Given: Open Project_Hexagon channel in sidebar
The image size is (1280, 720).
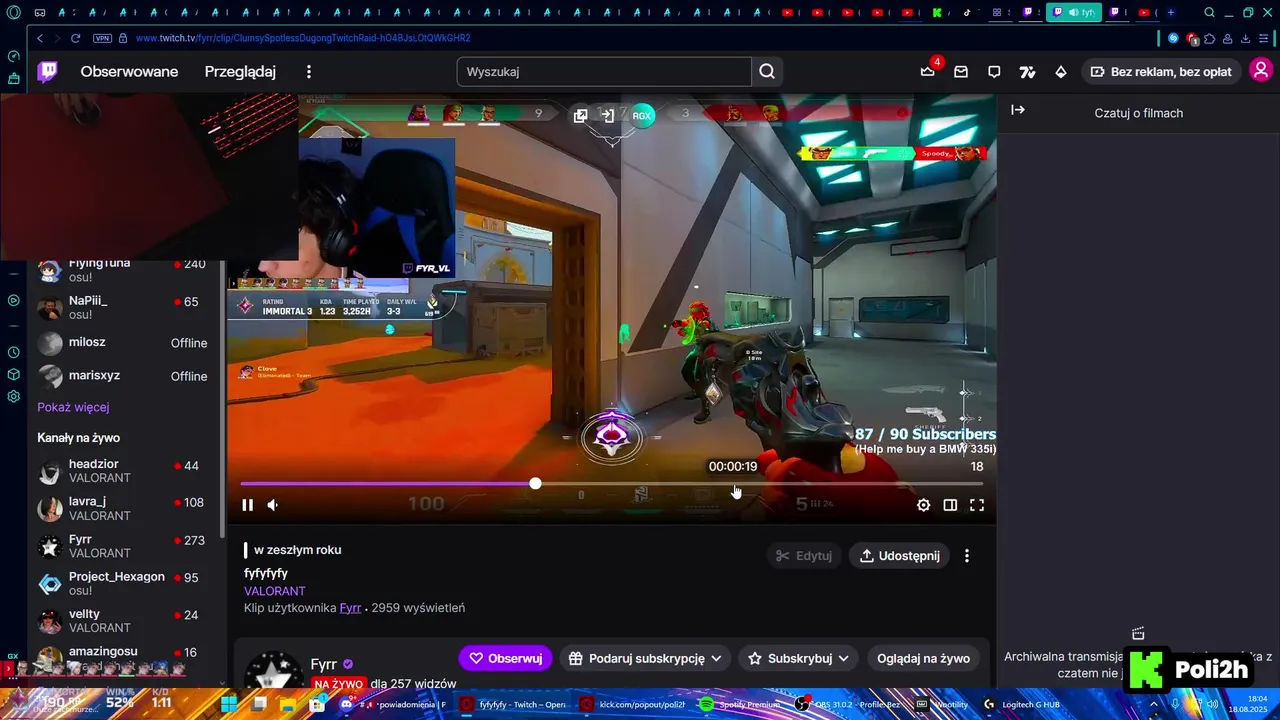Looking at the screenshot, I should click(x=122, y=583).
